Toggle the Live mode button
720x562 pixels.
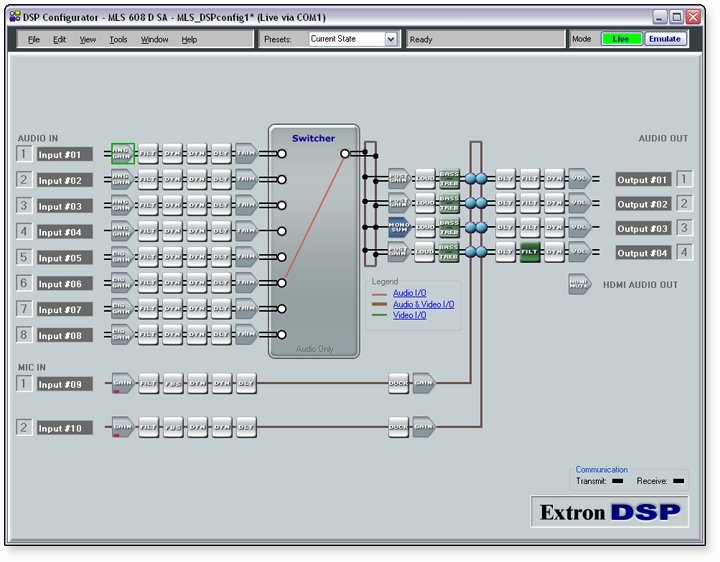[x=621, y=39]
